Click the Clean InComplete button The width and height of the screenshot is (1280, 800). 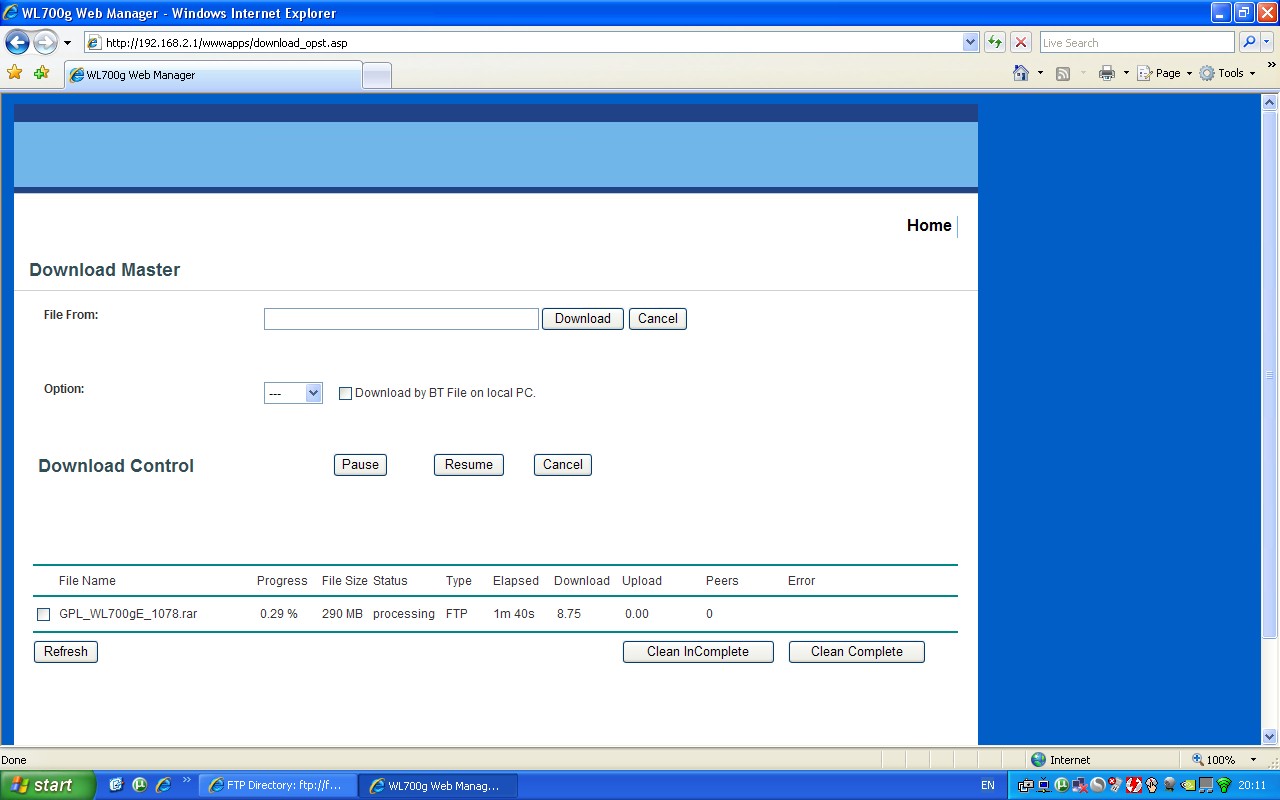(x=698, y=652)
